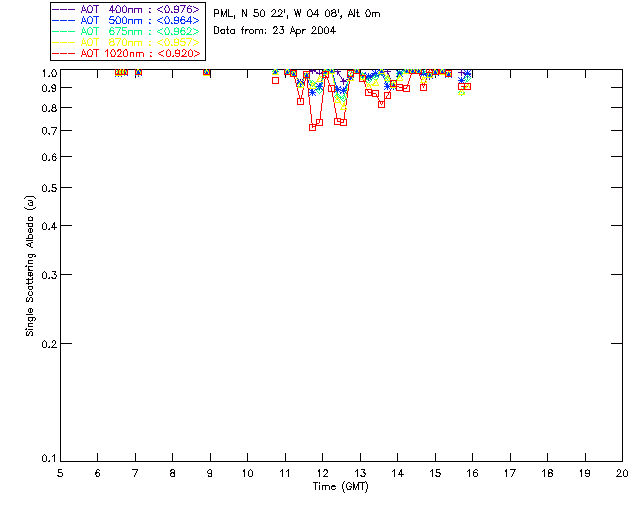Click the x-axis tick label 12
640x512 pixels.
(322, 473)
